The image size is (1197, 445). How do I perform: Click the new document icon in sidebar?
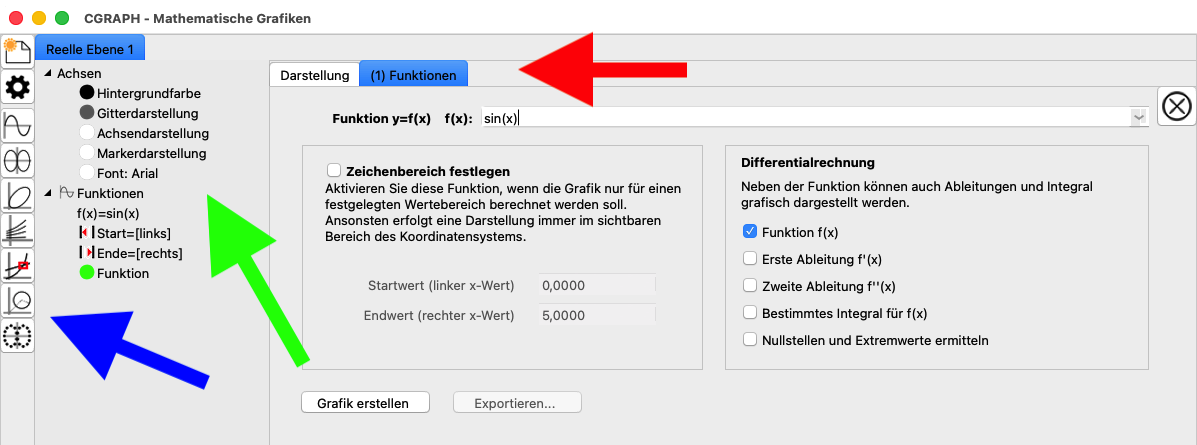pos(18,51)
